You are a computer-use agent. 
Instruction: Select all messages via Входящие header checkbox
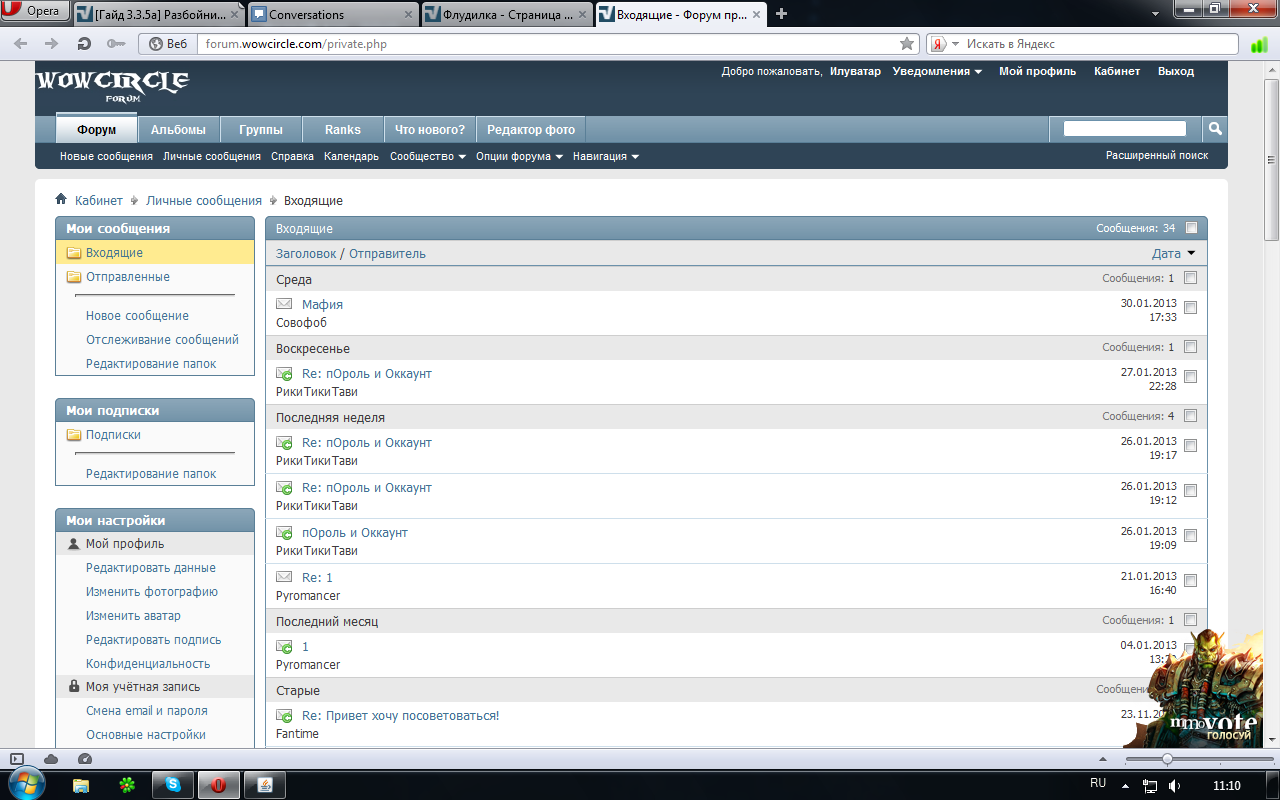click(x=1190, y=228)
